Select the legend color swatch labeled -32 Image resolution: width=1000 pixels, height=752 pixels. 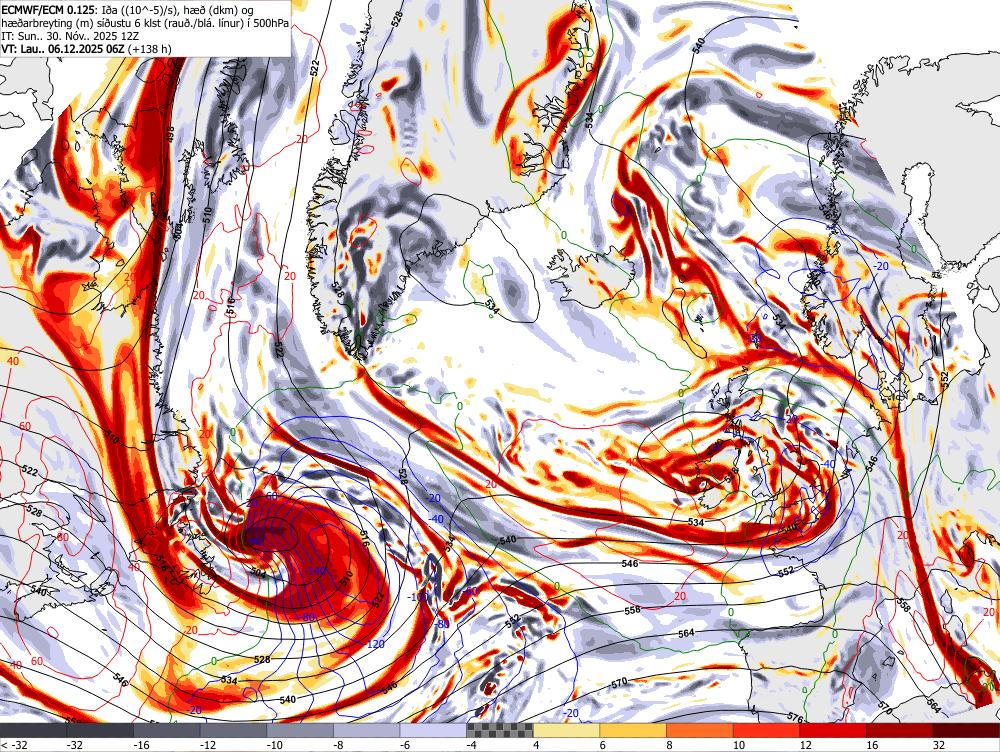coord(100,730)
